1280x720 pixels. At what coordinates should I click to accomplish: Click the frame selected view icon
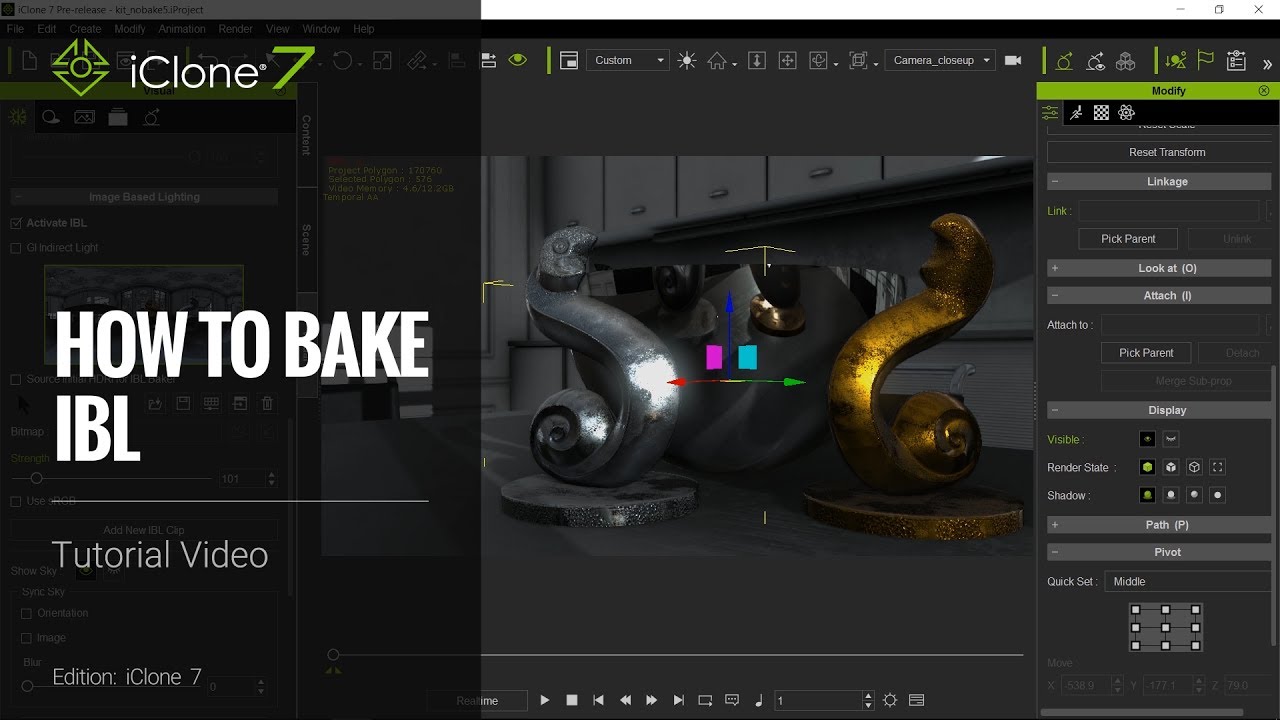tap(859, 61)
